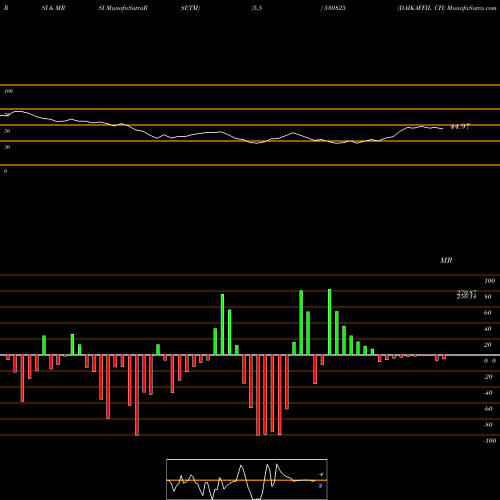Click the RSI value 44.97 label

click(460, 127)
